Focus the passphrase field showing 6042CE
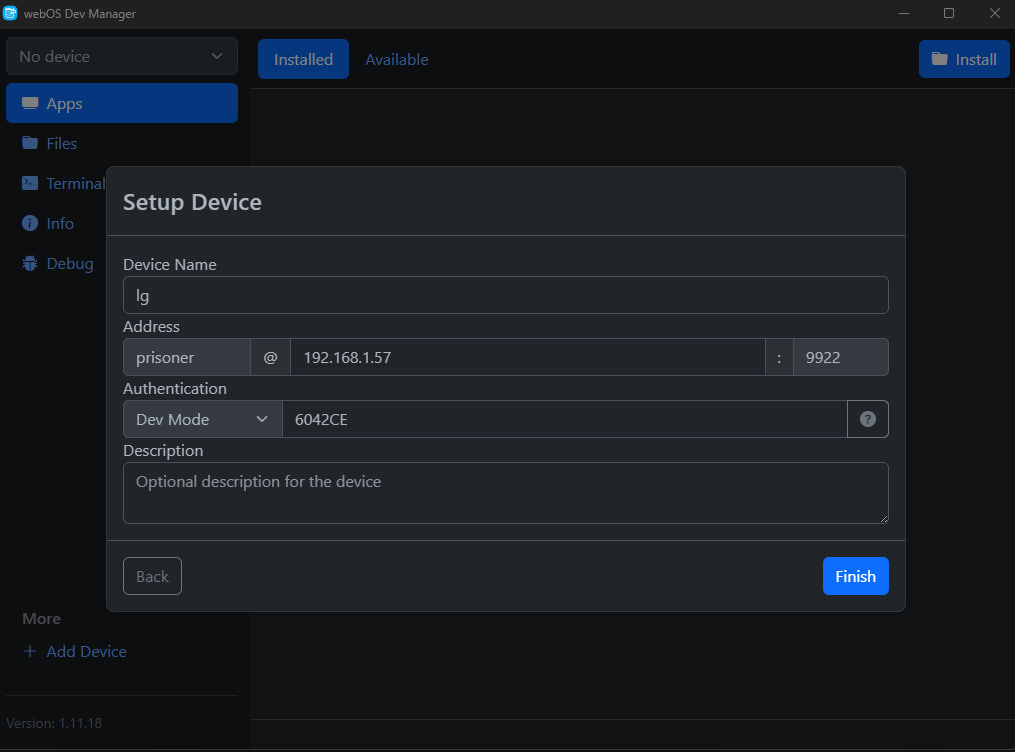 564,419
